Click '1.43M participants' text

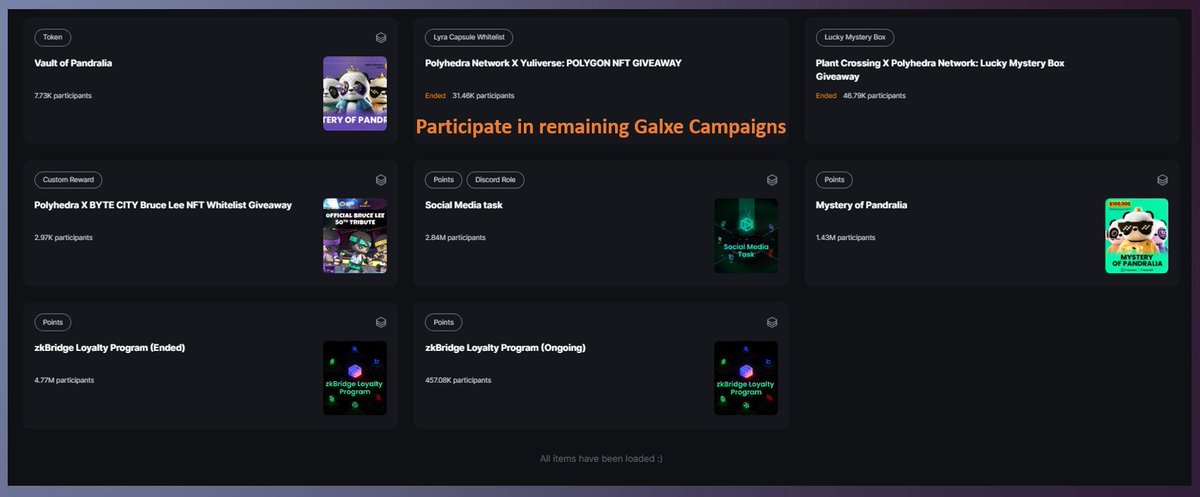tap(846, 238)
